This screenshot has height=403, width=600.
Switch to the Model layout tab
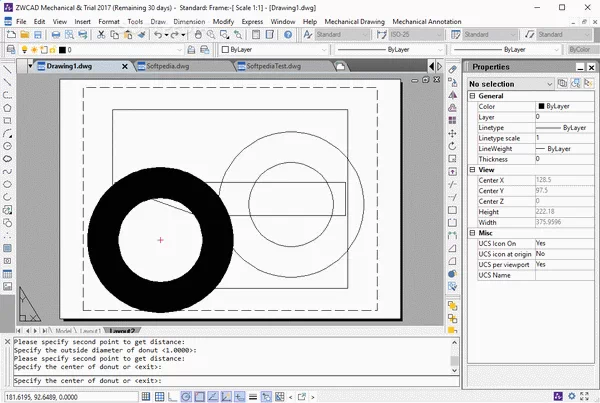pyautogui.click(x=64, y=329)
